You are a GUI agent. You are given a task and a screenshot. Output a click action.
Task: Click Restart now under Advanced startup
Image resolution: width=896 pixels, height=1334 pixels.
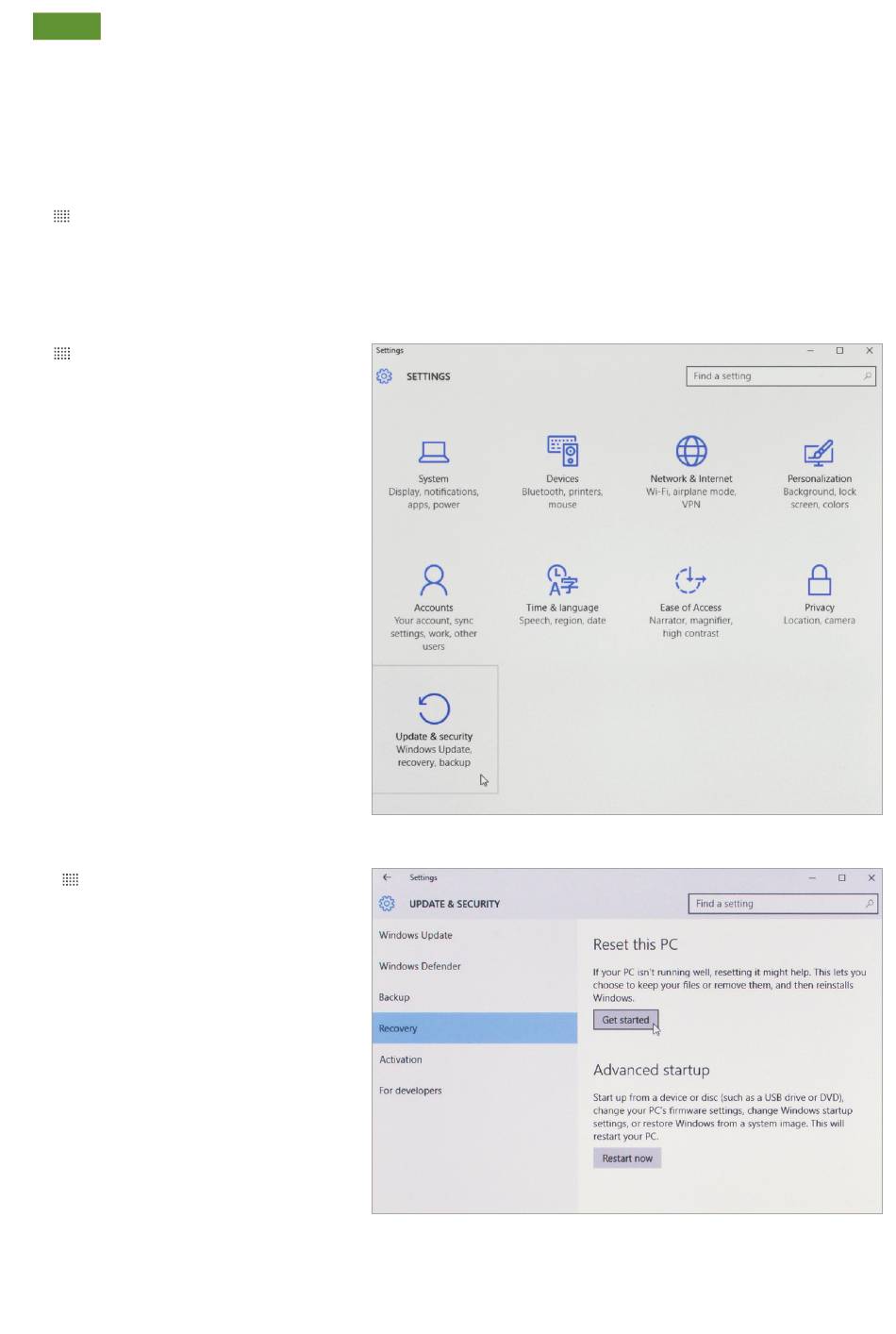pyautogui.click(x=627, y=1159)
